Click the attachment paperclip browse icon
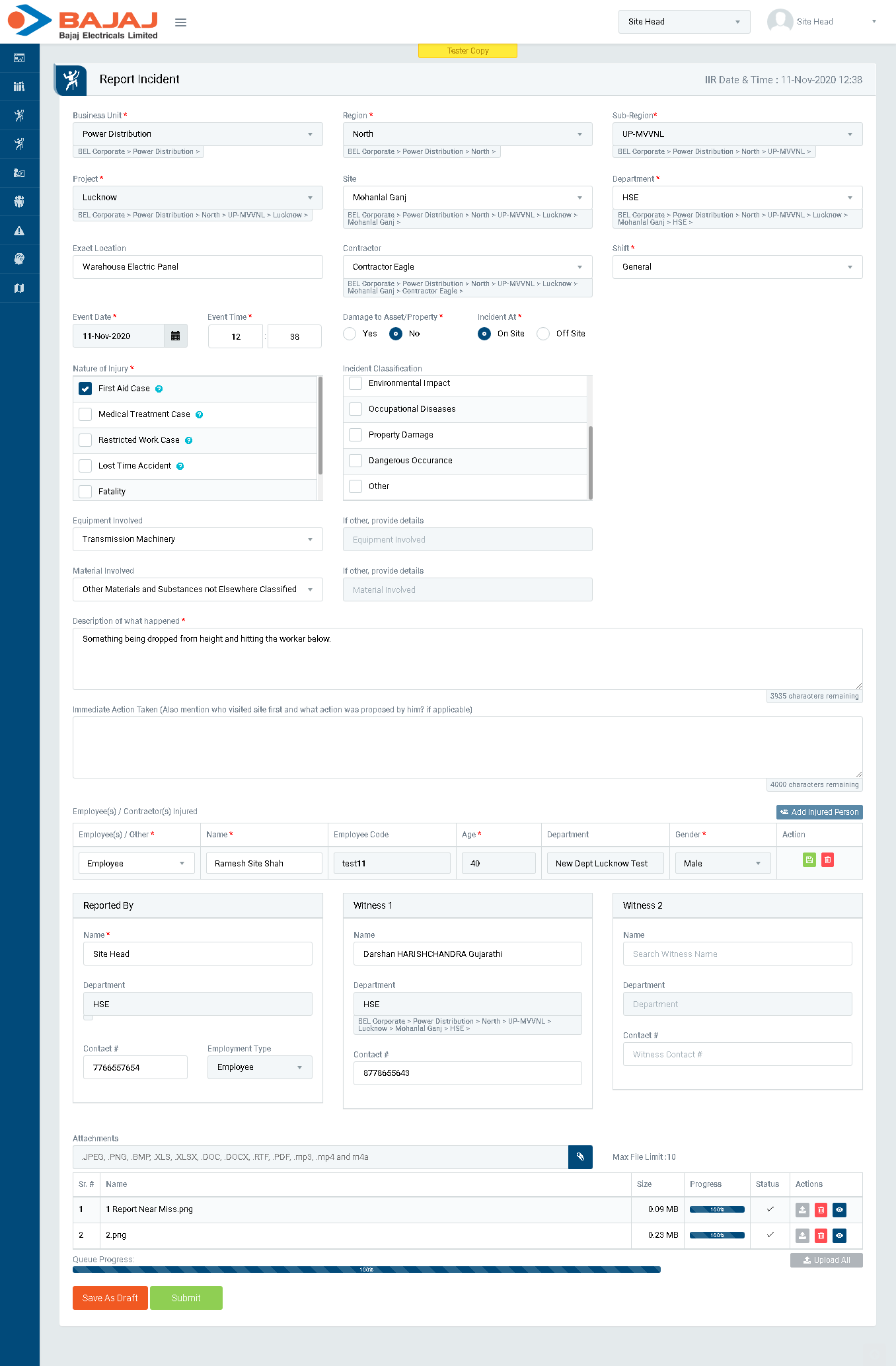The image size is (896, 1366). [x=580, y=1157]
